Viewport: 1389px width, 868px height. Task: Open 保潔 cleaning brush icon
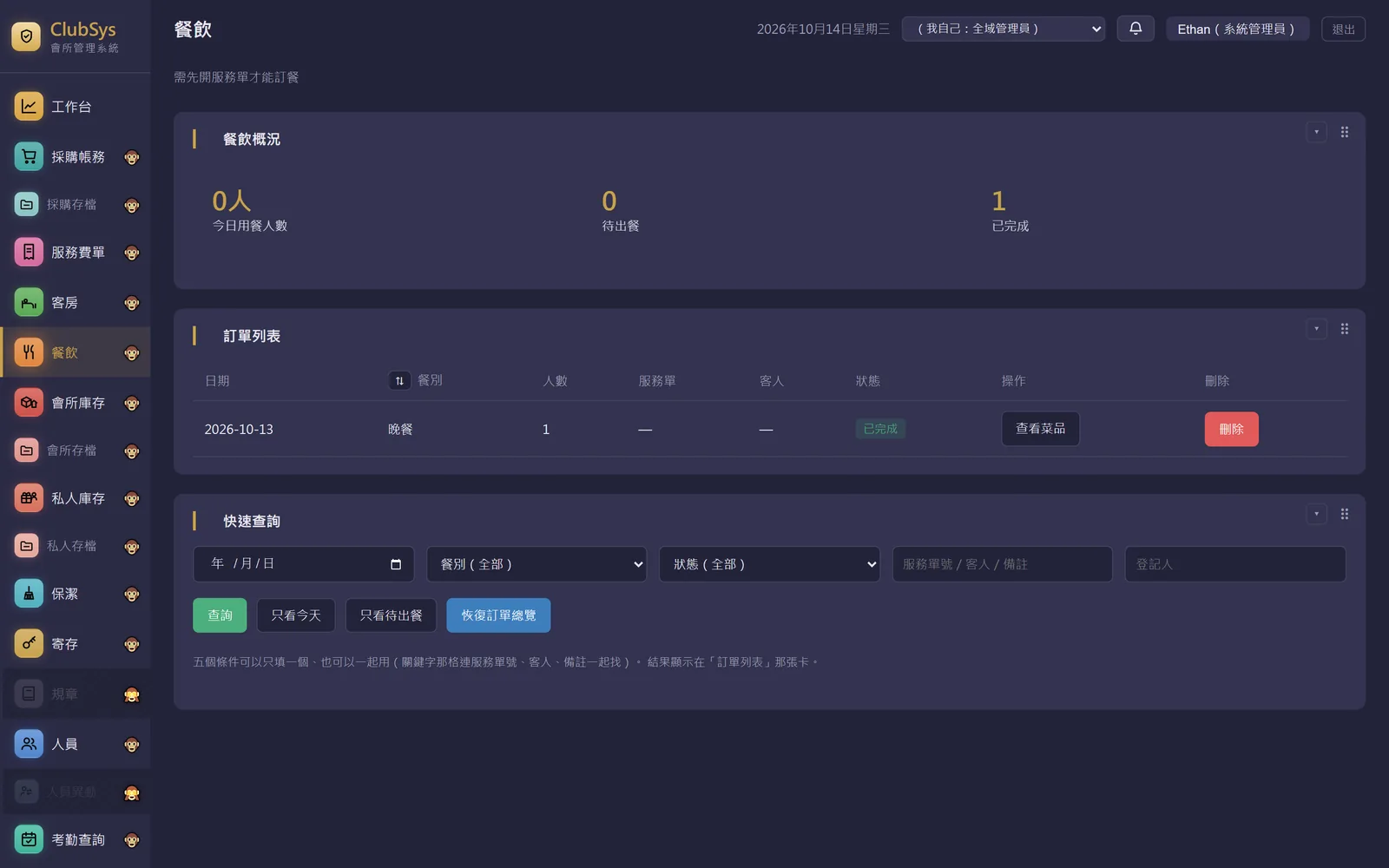tap(29, 593)
